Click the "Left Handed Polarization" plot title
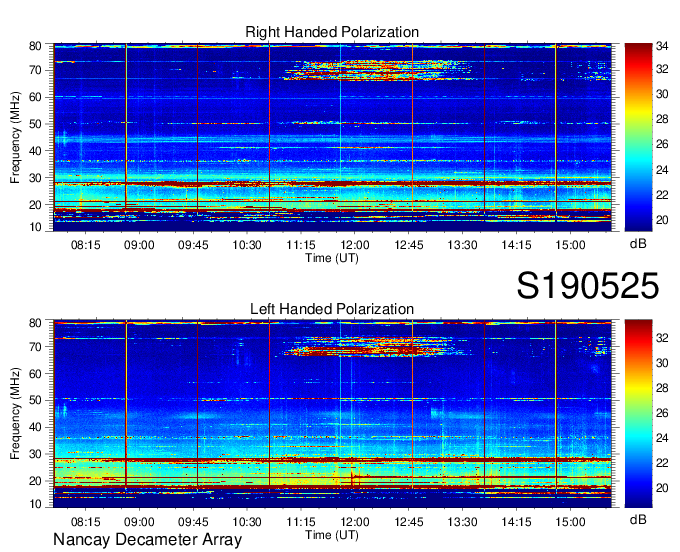The height and width of the screenshot is (552, 680). pyautogui.click(x=332, y=309)
